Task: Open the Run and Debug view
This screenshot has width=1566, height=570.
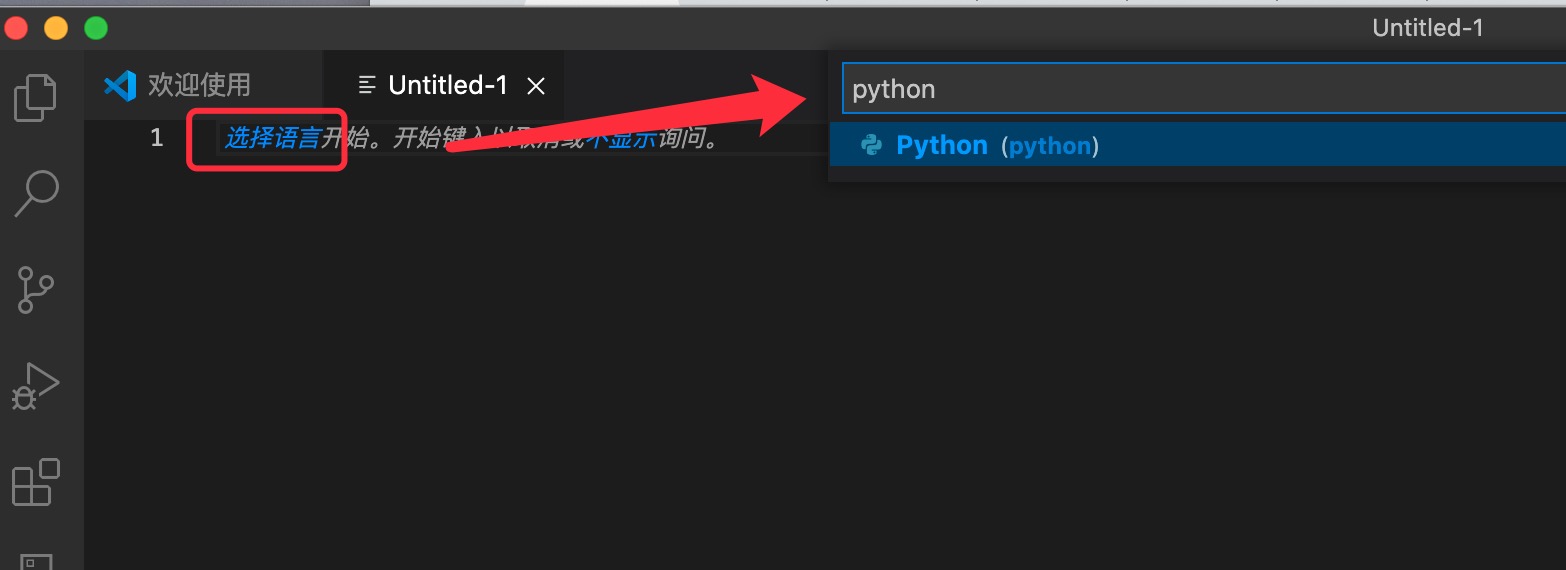Action: [x=36, y=386]
